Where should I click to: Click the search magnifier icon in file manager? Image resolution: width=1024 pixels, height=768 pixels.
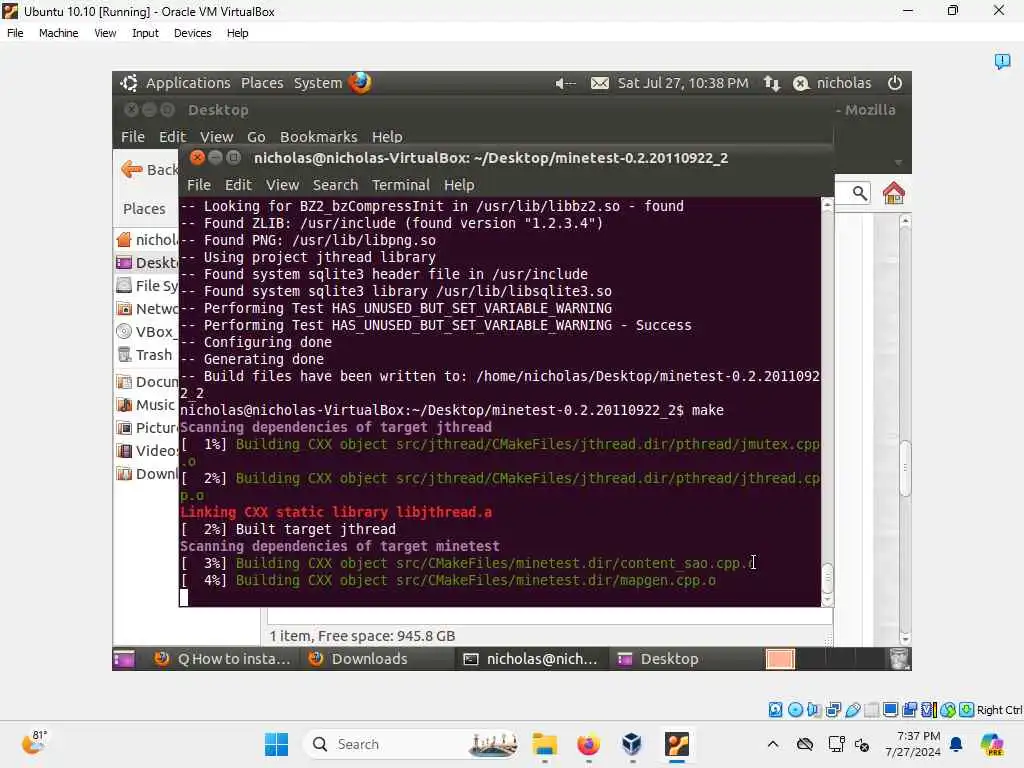859,193
